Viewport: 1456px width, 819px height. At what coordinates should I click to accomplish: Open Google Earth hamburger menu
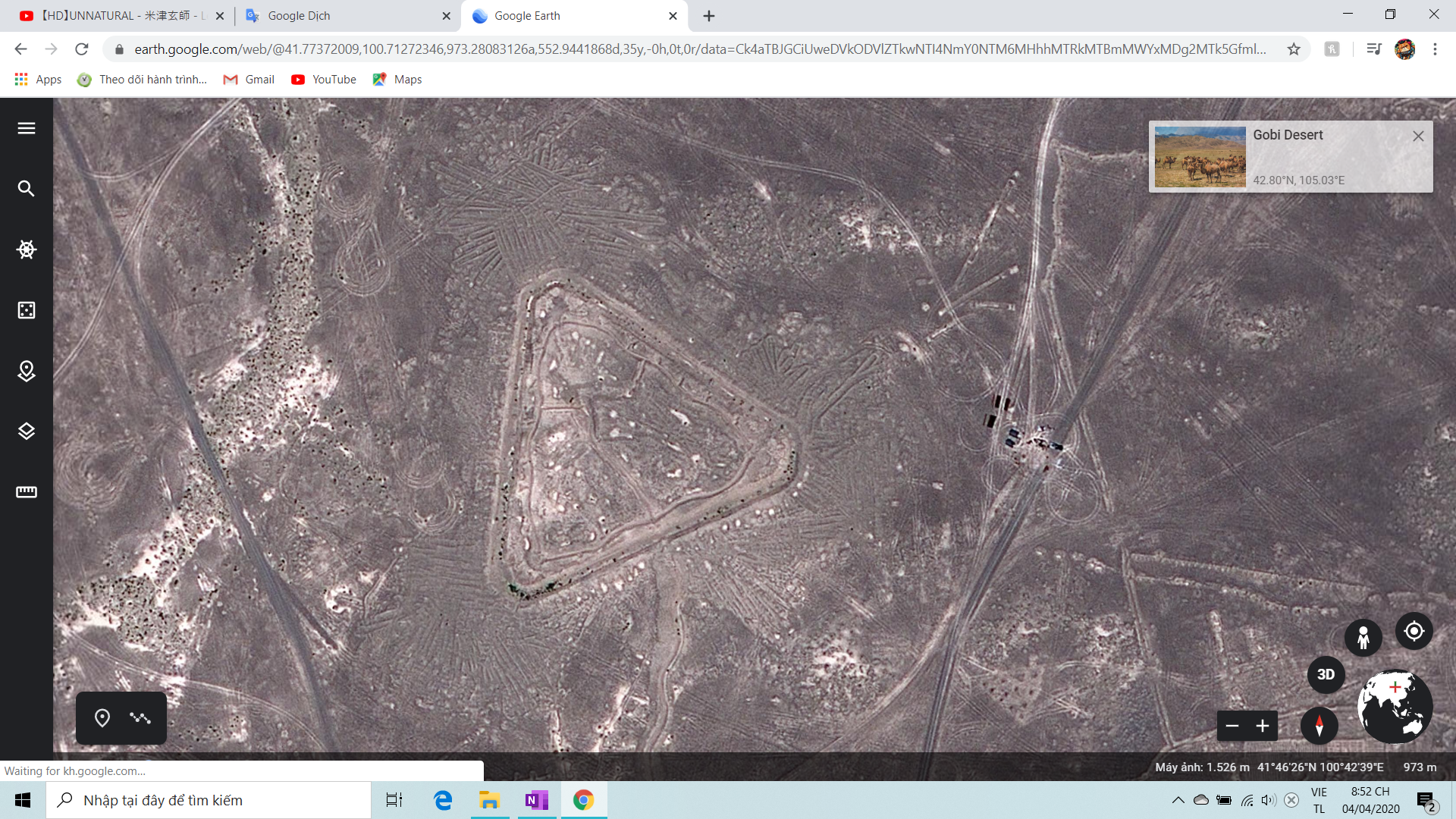click(27, 128)
